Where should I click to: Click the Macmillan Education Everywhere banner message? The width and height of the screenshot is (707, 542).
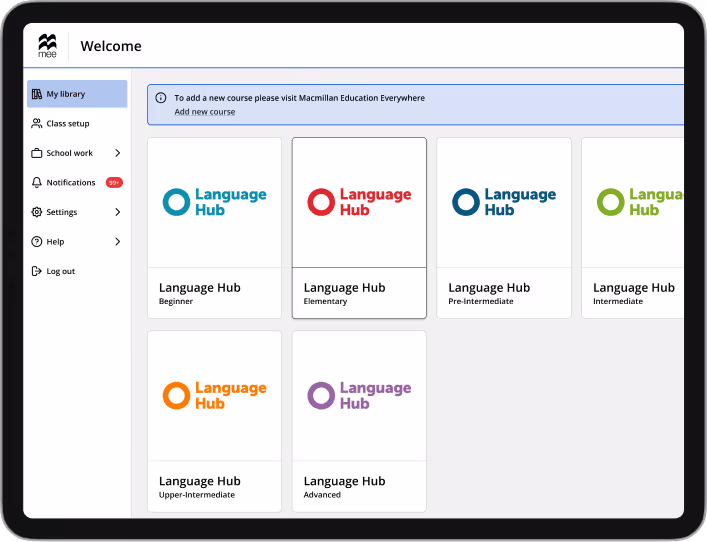[x=299, y=98]
